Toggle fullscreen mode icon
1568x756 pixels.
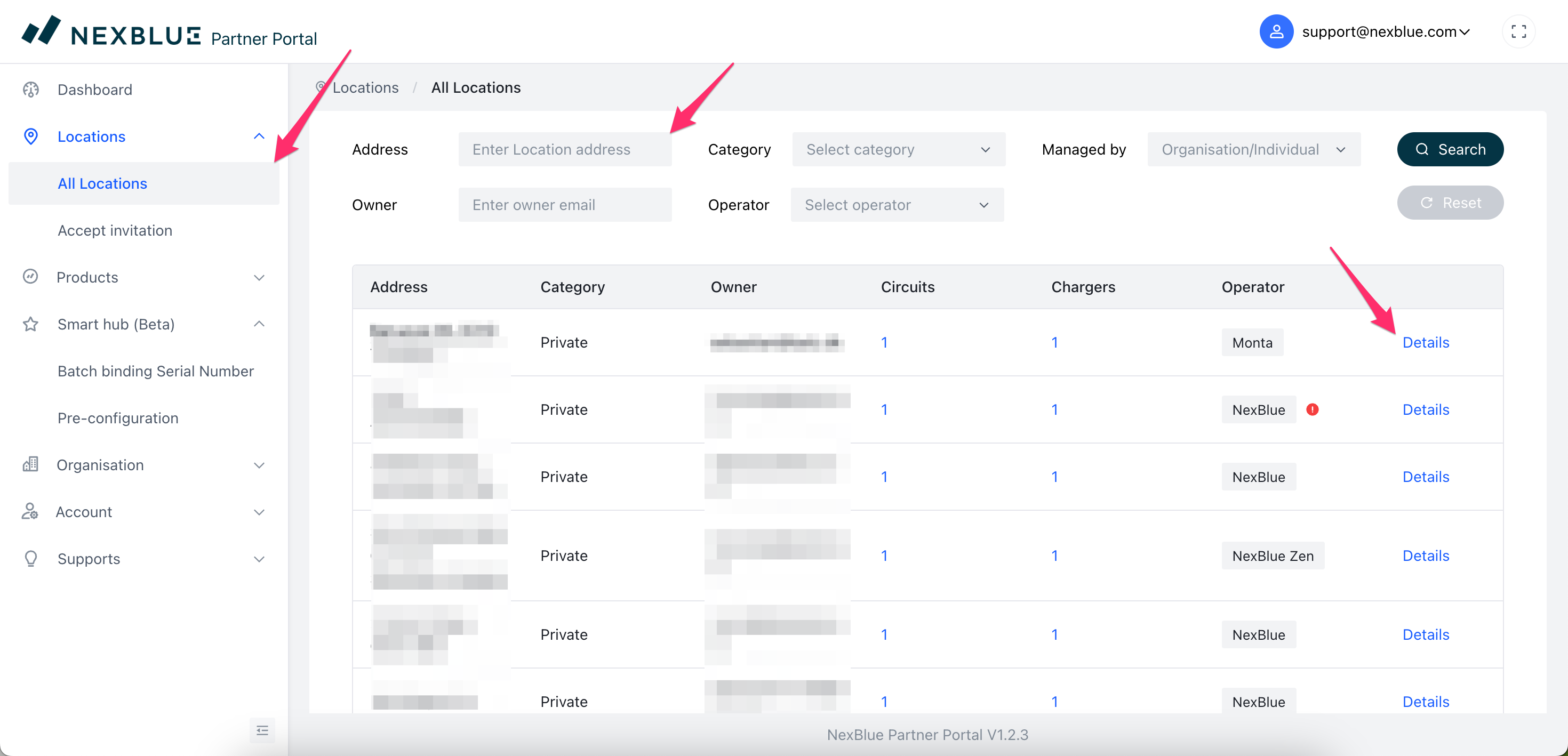pyautogui.click(x=1518, y=31)
